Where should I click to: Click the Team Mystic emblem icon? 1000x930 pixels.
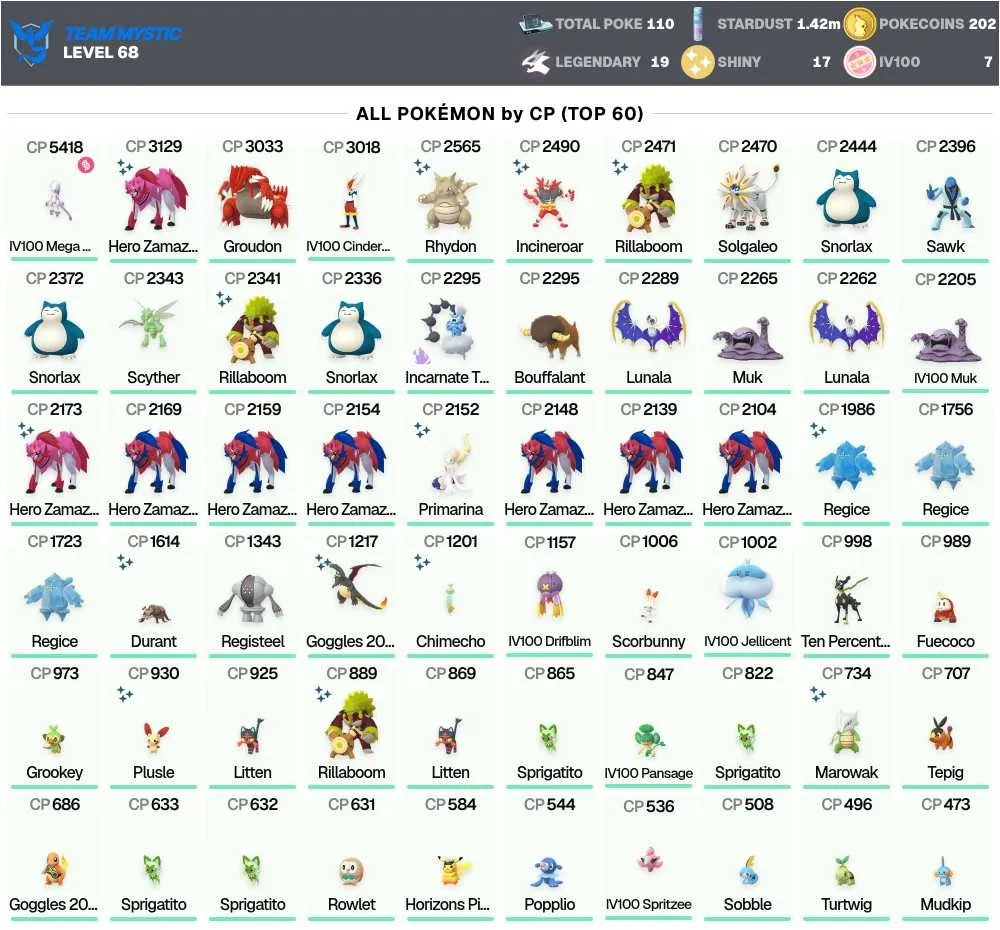(32, 42)
